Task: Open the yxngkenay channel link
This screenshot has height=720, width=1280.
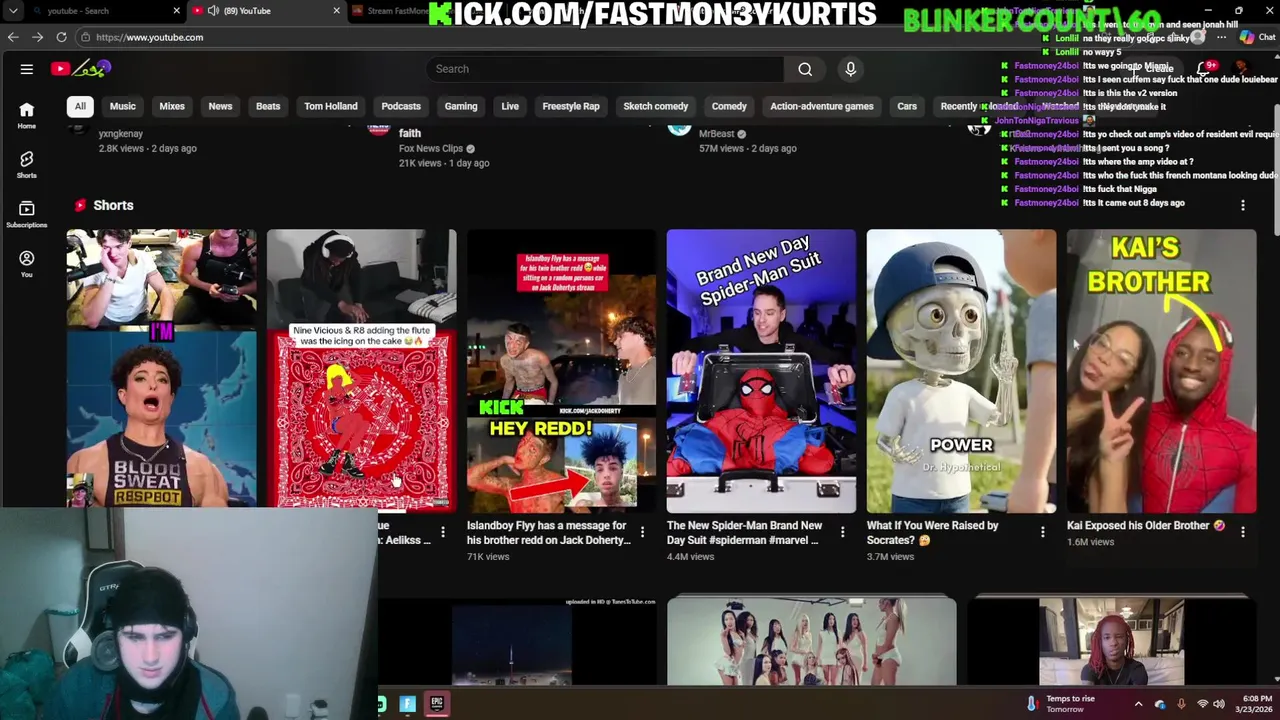Action: (120, 134)
